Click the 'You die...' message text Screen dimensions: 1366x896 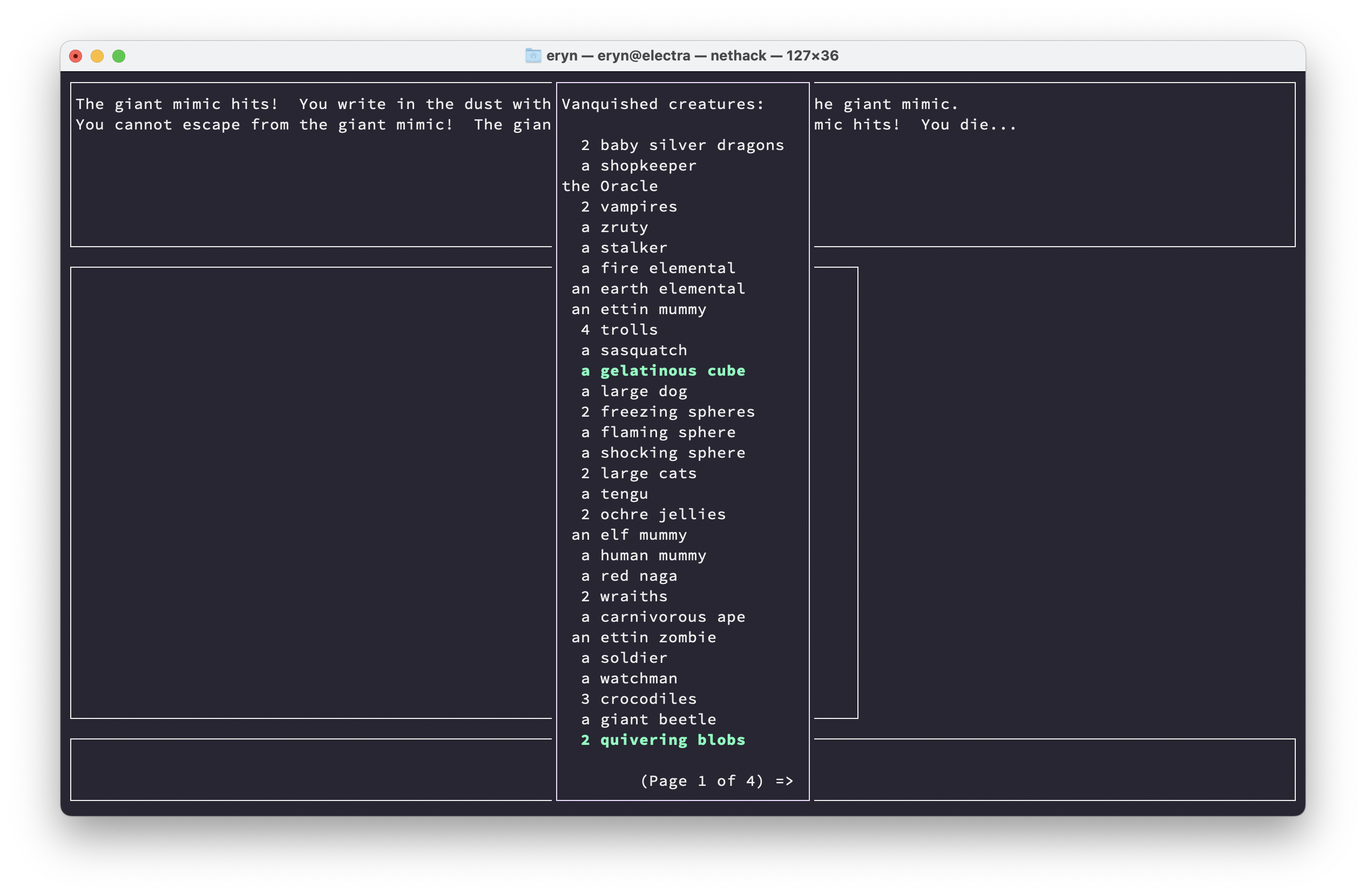(968, 125)
